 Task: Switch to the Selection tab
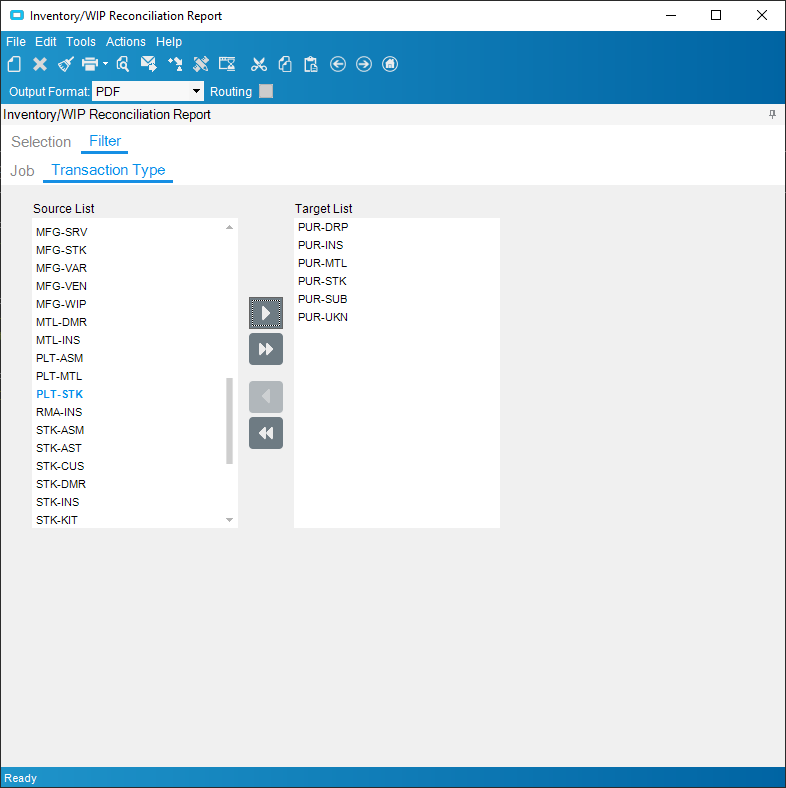click(41, 142)
